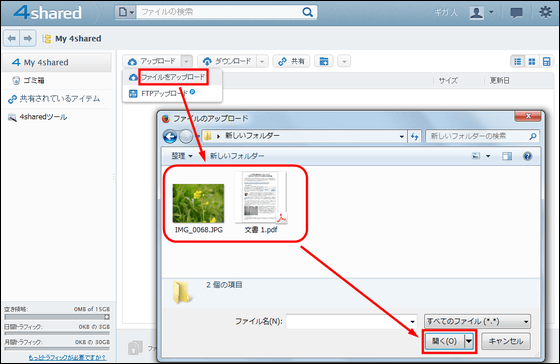The image size is (560, 364).
Task: Click the 開く(O) button
Action: pyautogui.click(x=445, y=341)
